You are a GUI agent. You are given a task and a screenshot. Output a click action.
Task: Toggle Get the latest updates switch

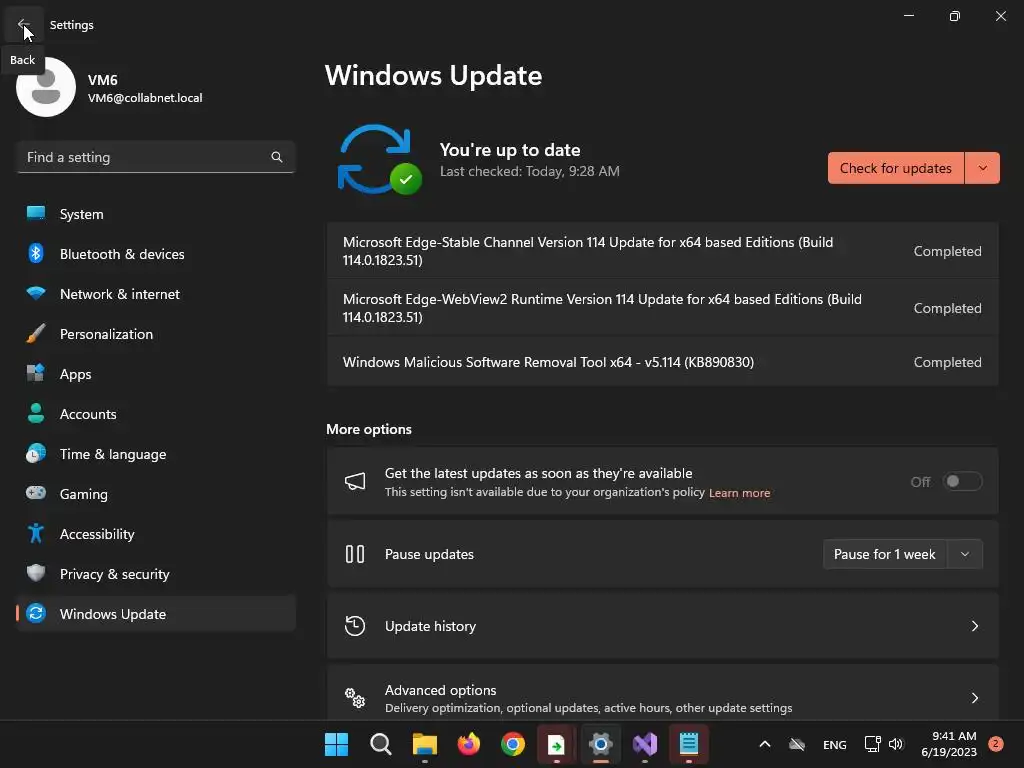[963, 481]
